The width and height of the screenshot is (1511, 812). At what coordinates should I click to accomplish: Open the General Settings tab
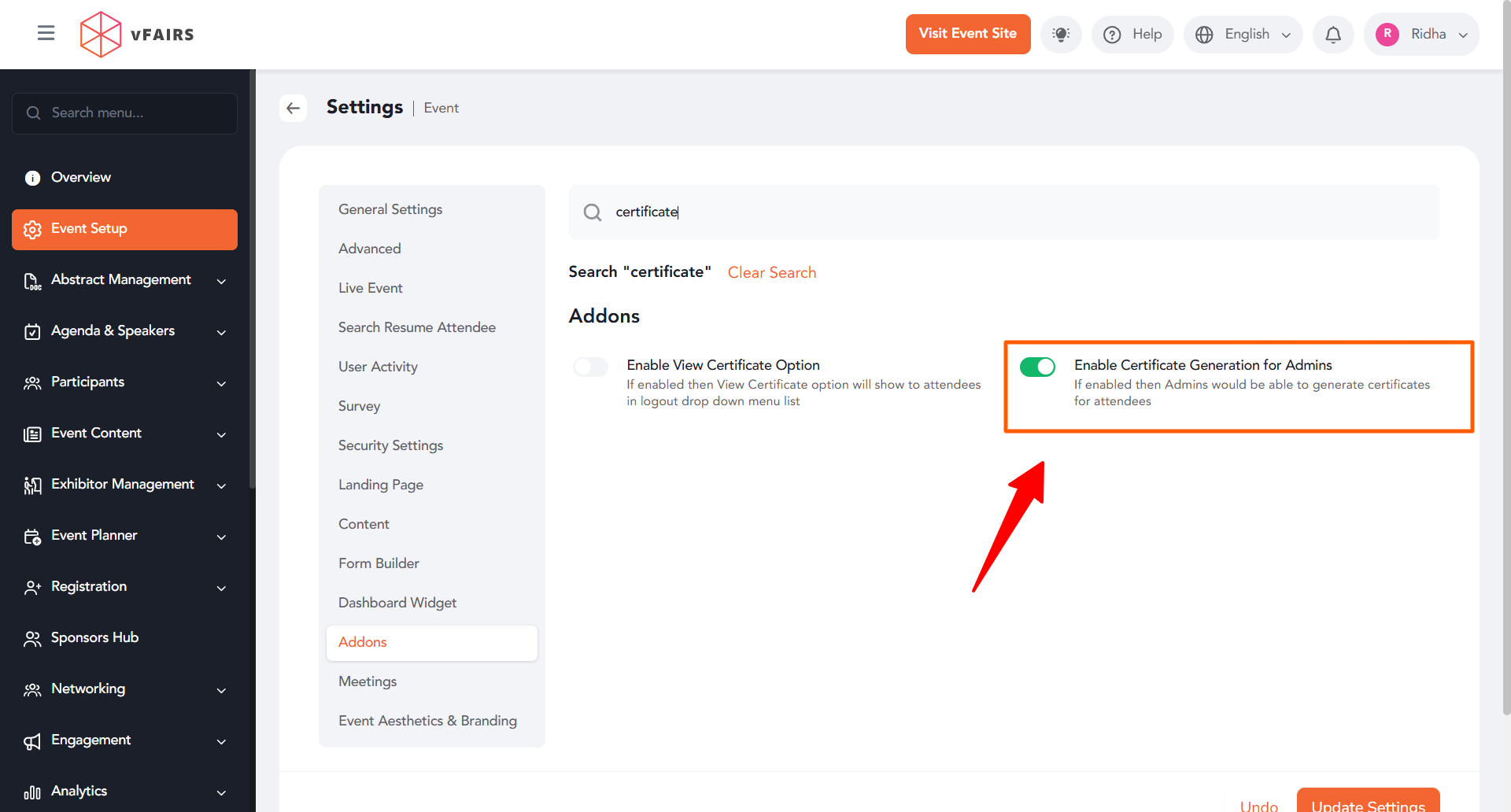[x=390, y=209]
